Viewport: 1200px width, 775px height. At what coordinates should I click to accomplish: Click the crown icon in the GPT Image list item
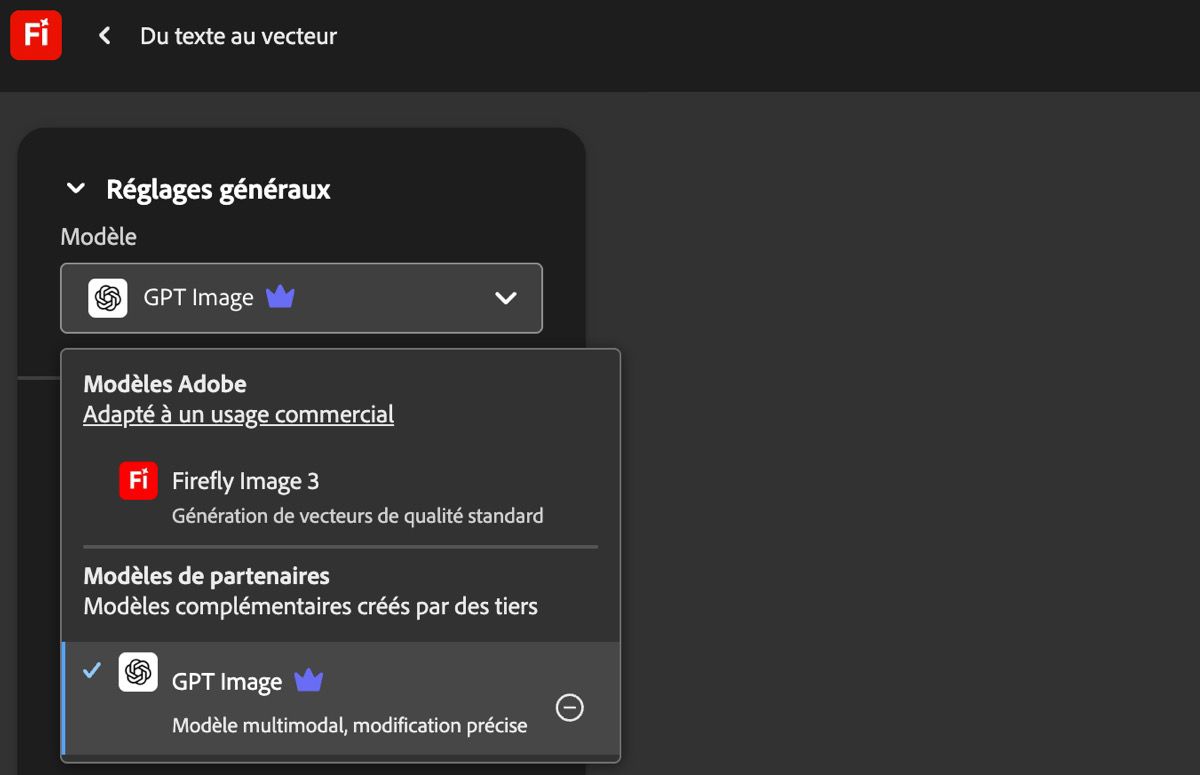point(309,681)
